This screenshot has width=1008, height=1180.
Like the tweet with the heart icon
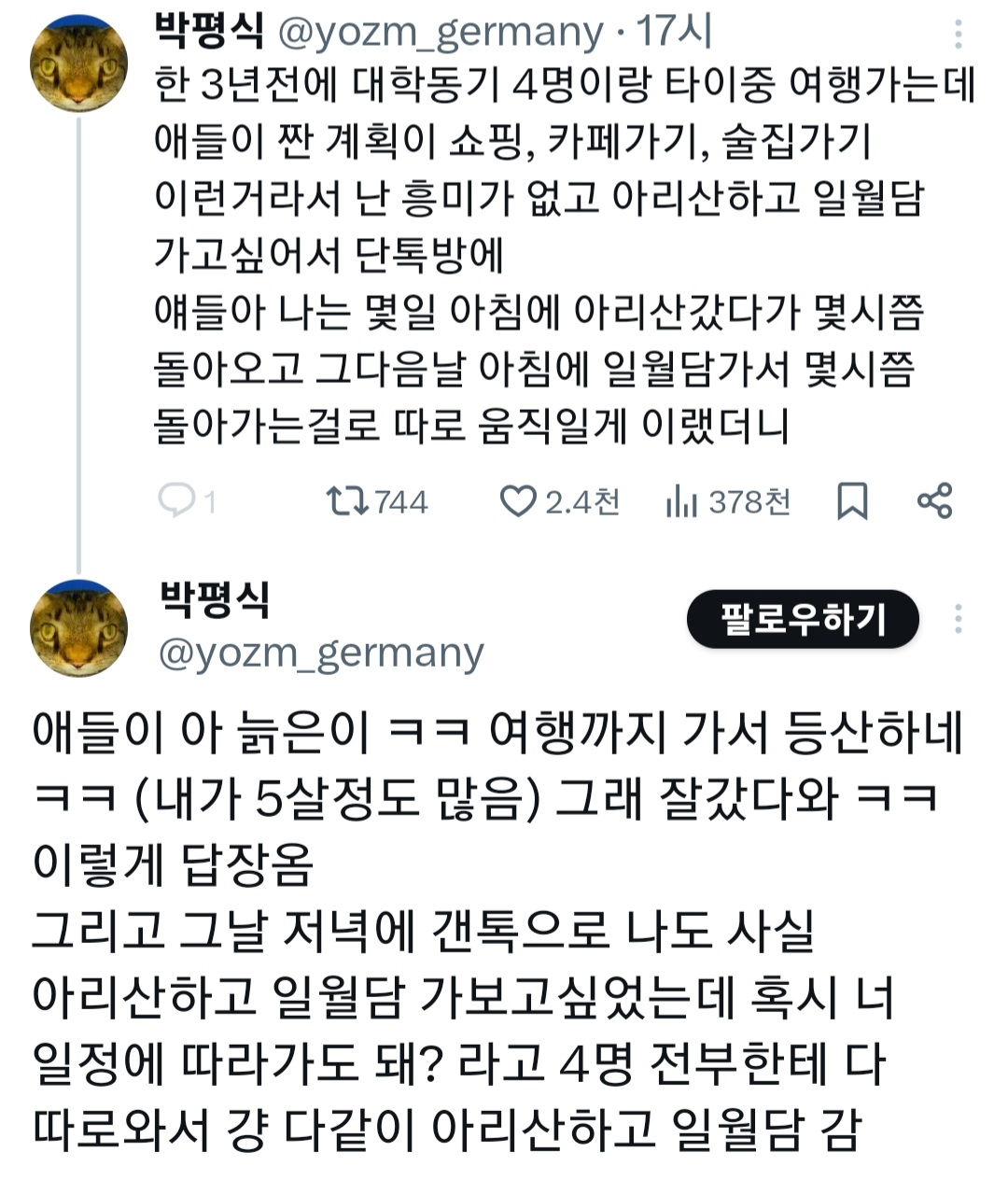[517, 501]
